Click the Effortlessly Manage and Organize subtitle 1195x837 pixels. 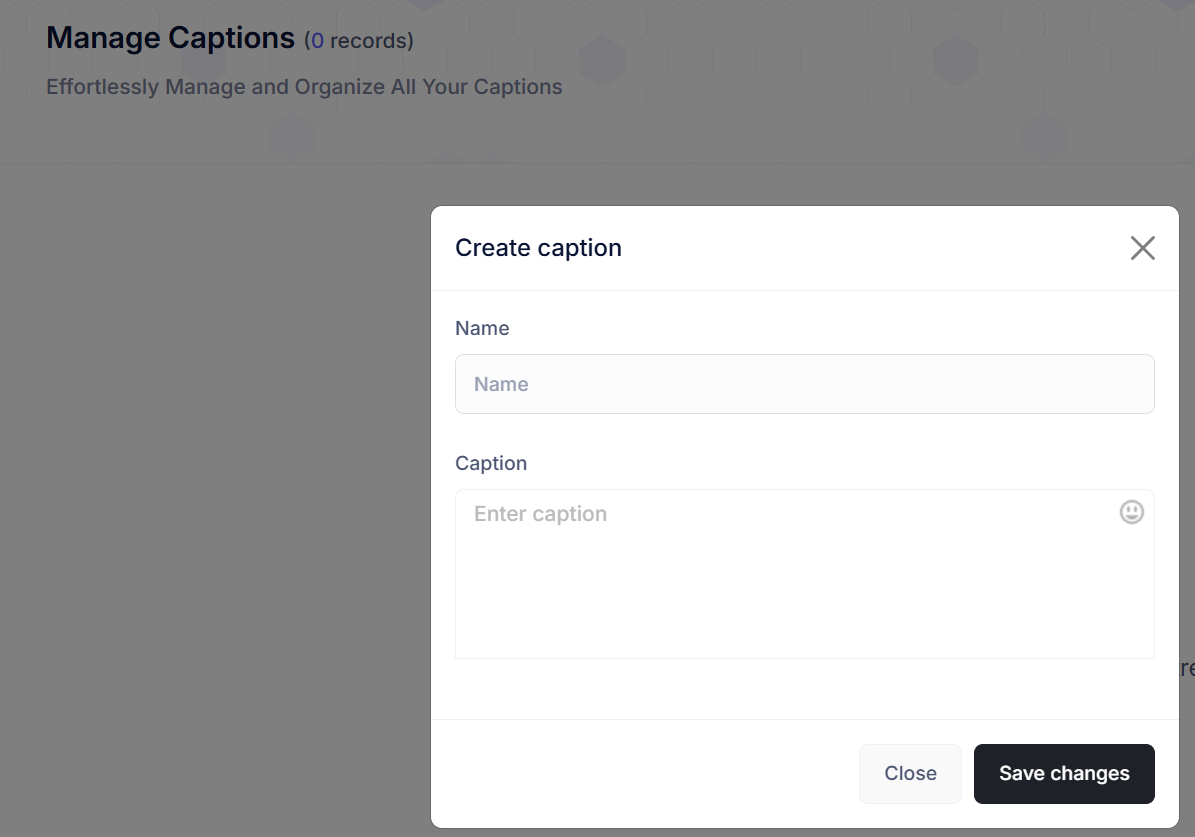pyautogui.click(x=304, y=87)
